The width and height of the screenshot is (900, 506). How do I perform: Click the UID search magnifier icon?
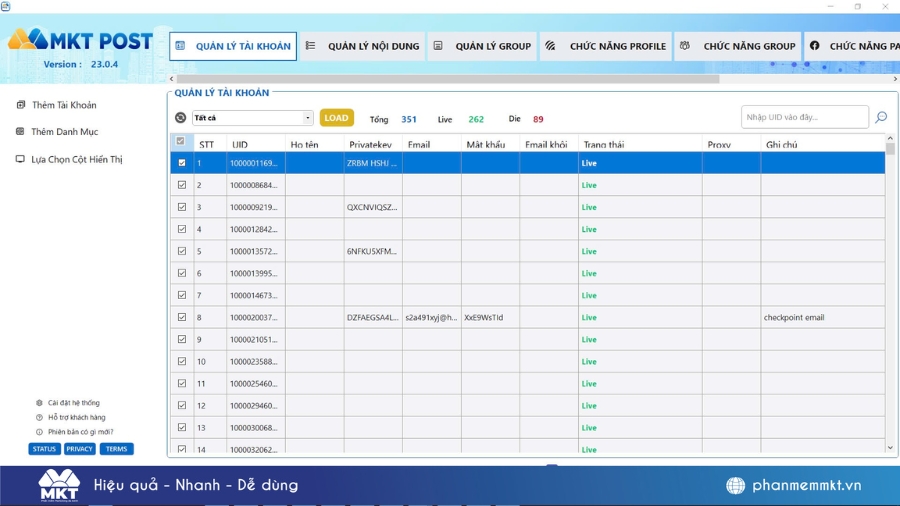pos(881,118)
